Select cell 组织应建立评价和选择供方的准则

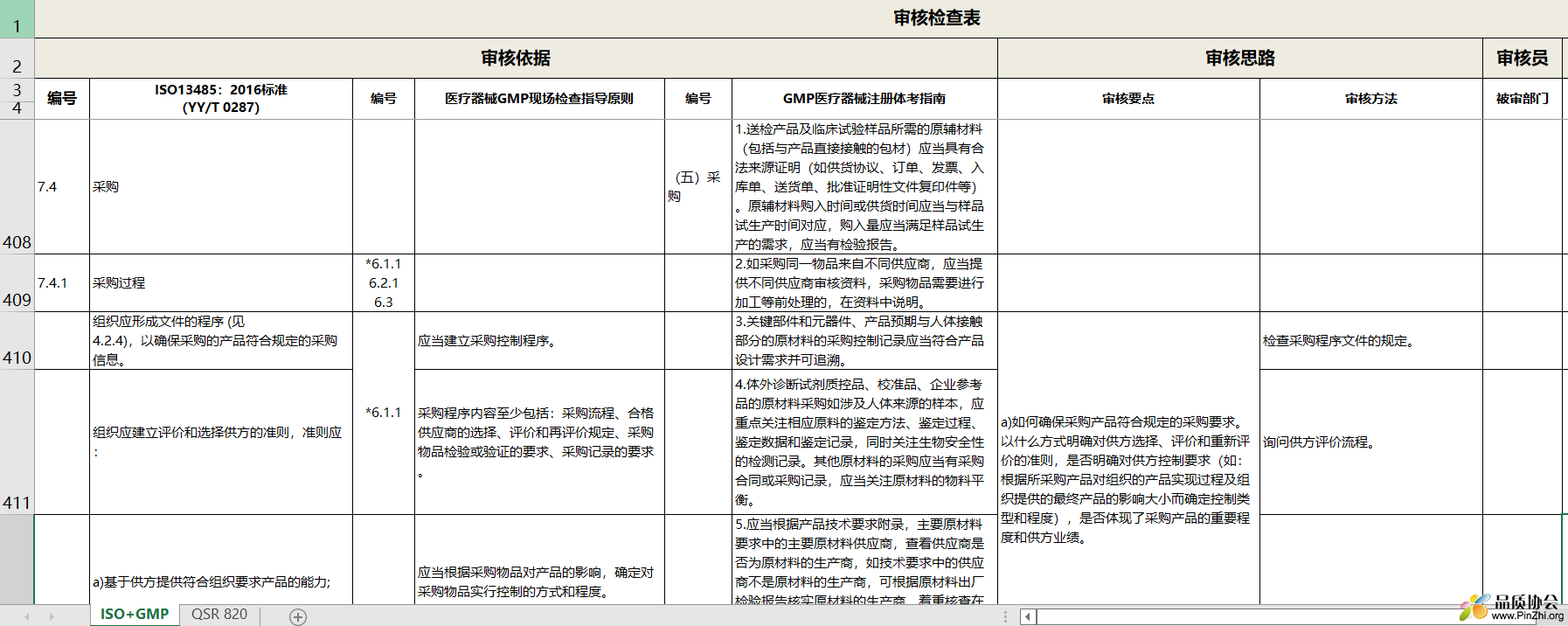(221, 442)
